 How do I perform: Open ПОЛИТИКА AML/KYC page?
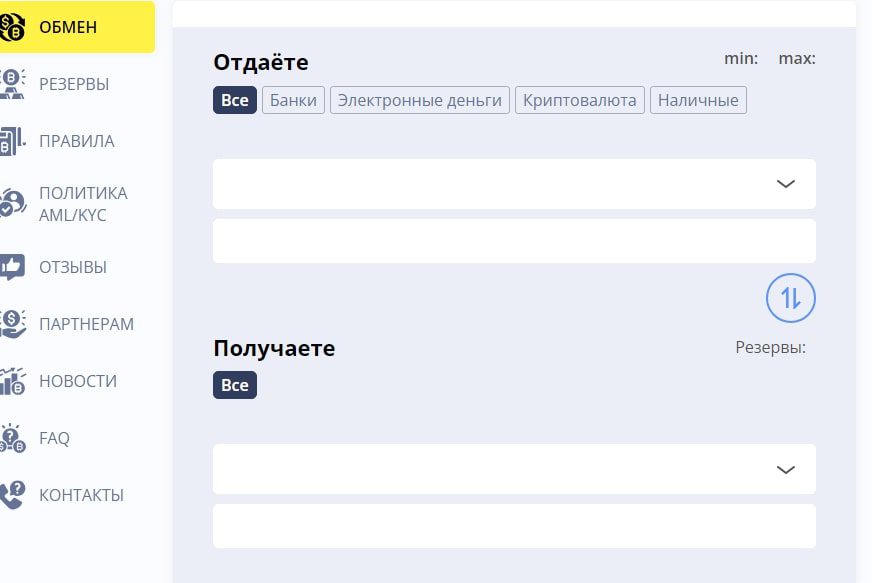coord(83,204)
